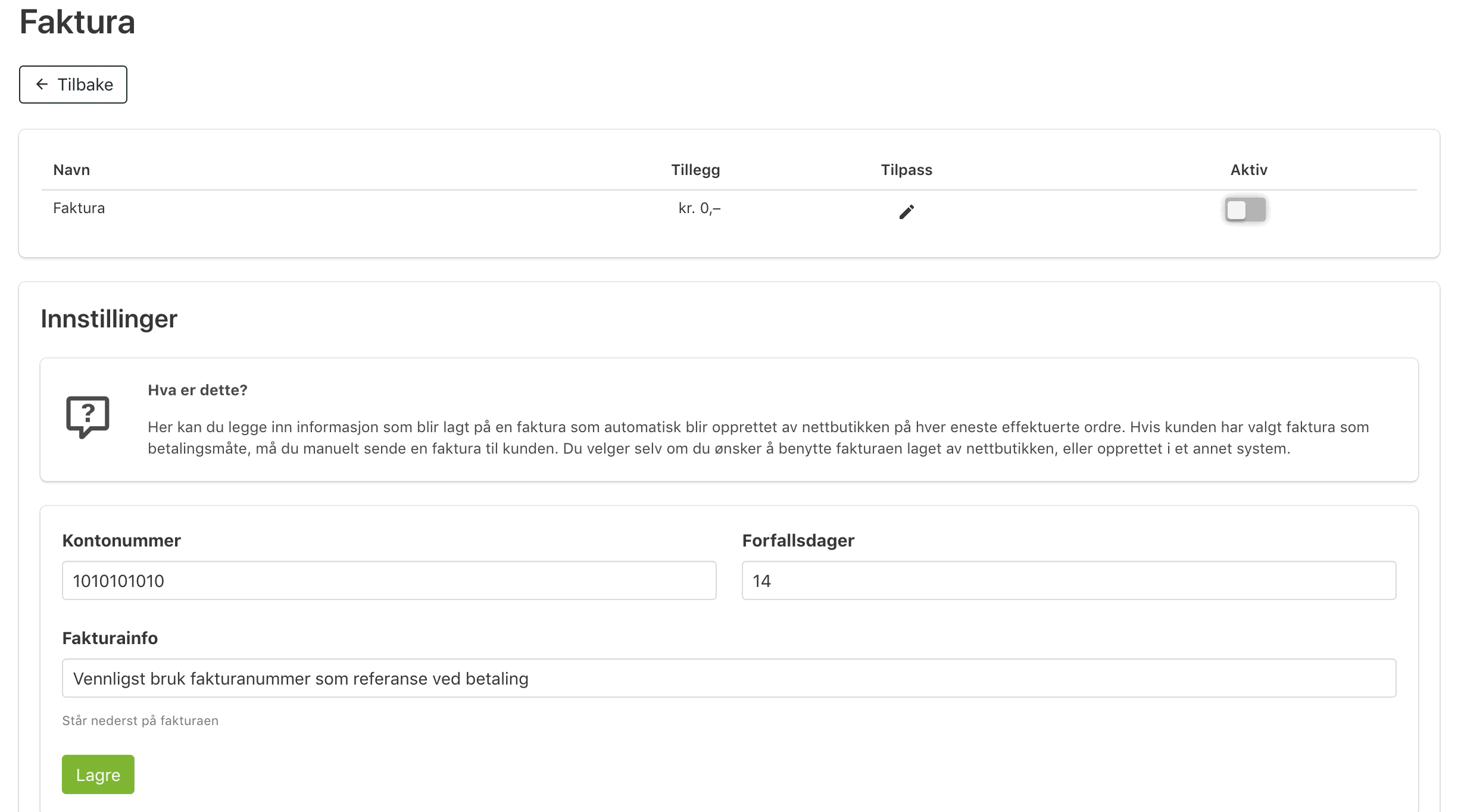
Task: Save settings with the green Lagre button
Action: point(98,774)
